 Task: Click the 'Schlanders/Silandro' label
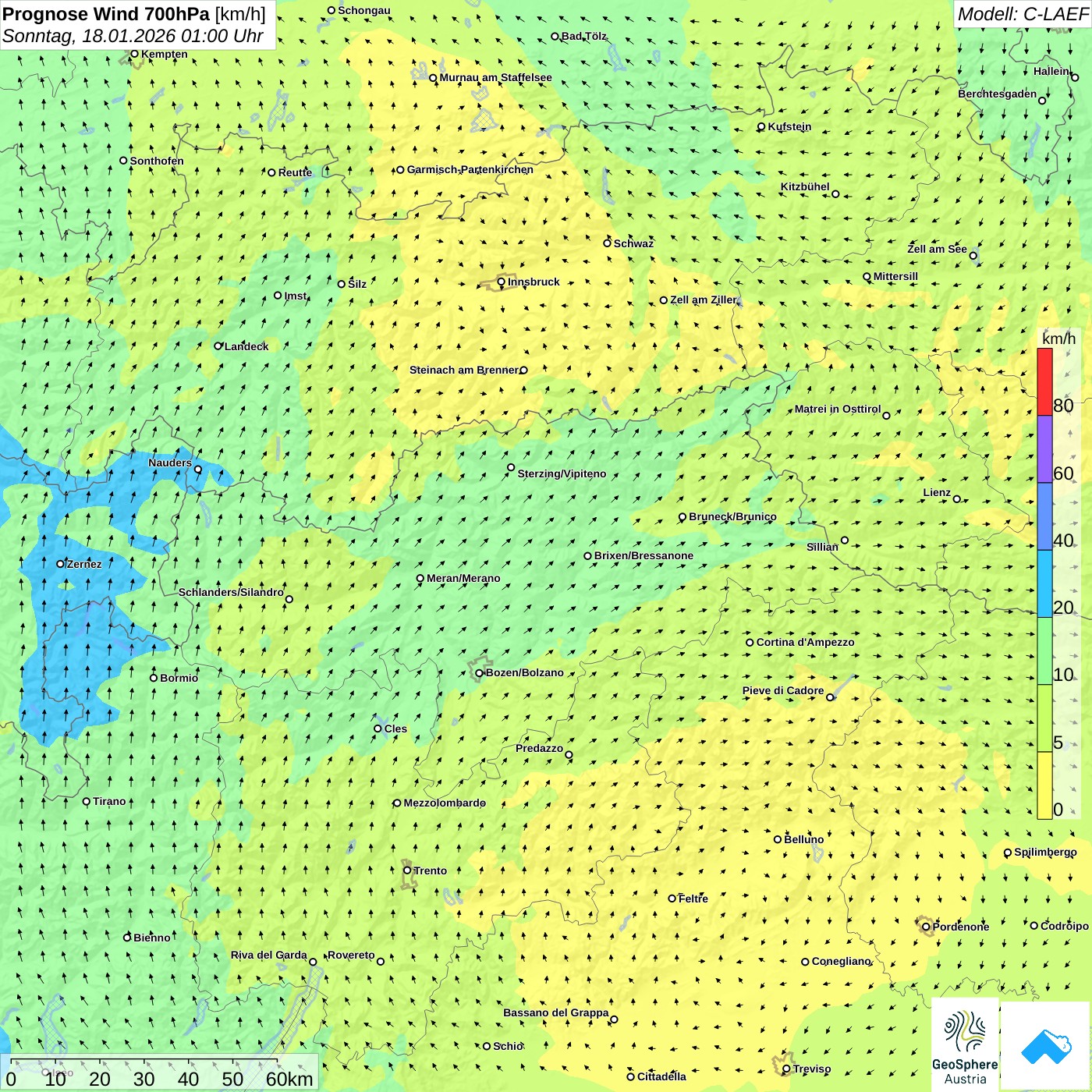231,592
